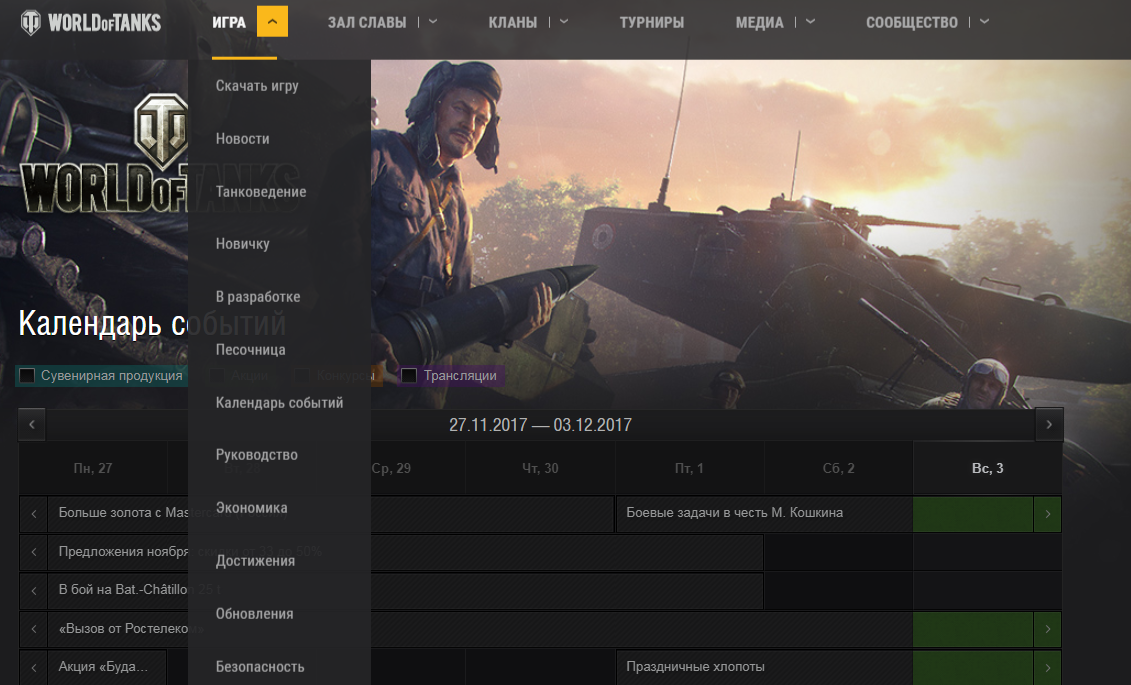Select day column Чт, 30
This screenshot has width=1131, height=685.
tap(540, 468)
